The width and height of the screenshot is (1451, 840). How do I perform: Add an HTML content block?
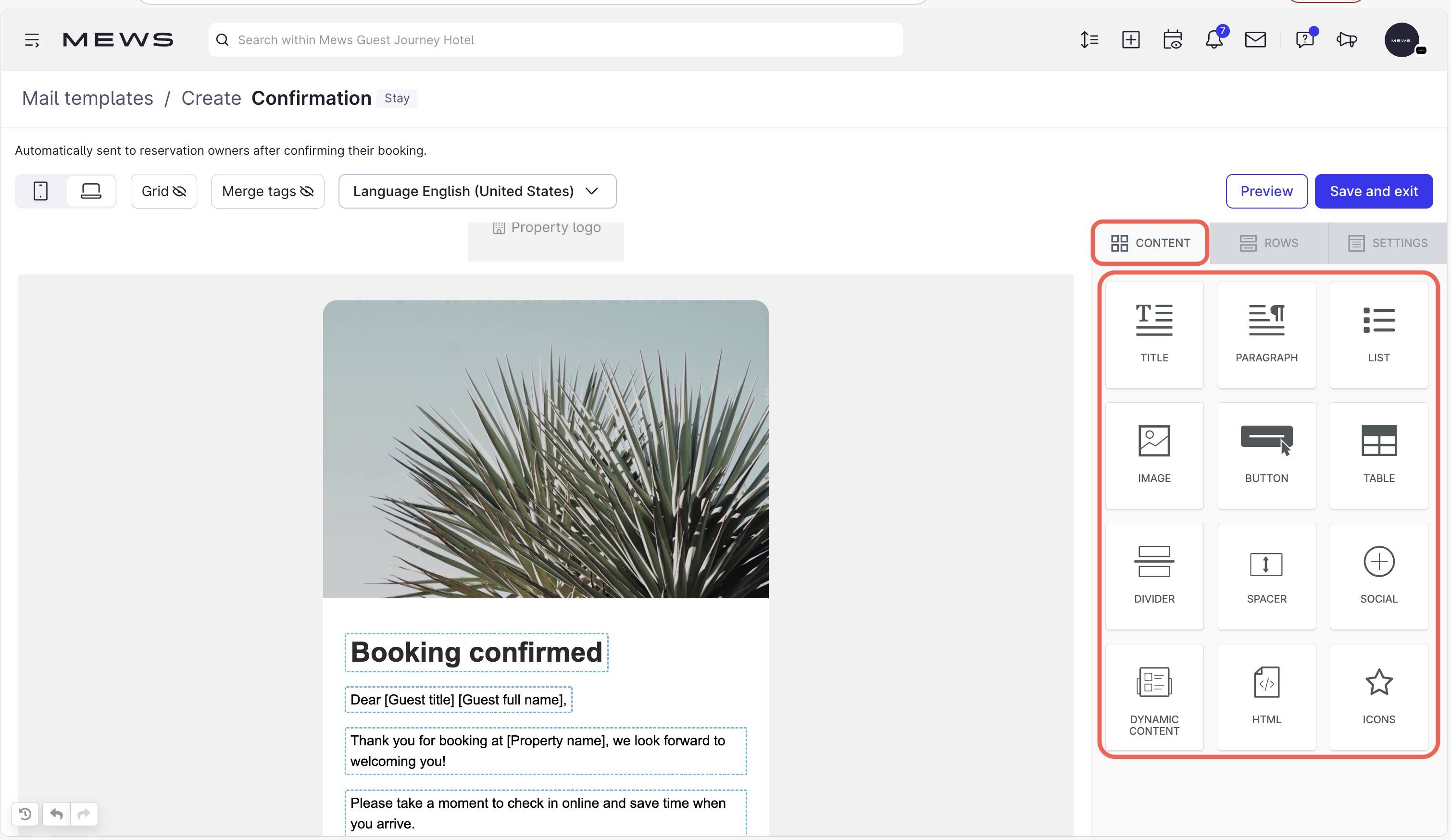click(1266, 697)
